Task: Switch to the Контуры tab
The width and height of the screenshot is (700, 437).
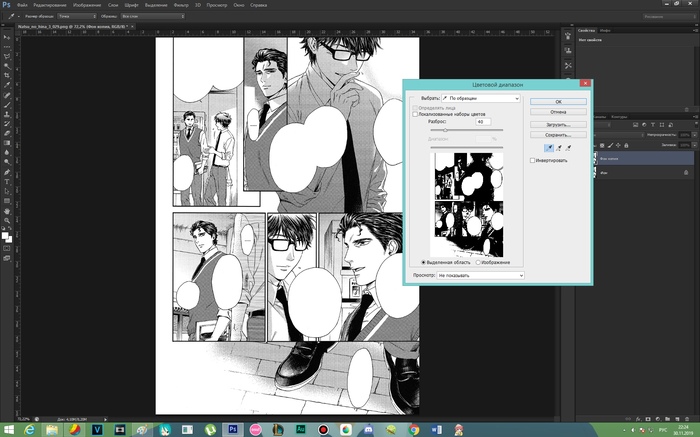Action: tap(619, 117)
